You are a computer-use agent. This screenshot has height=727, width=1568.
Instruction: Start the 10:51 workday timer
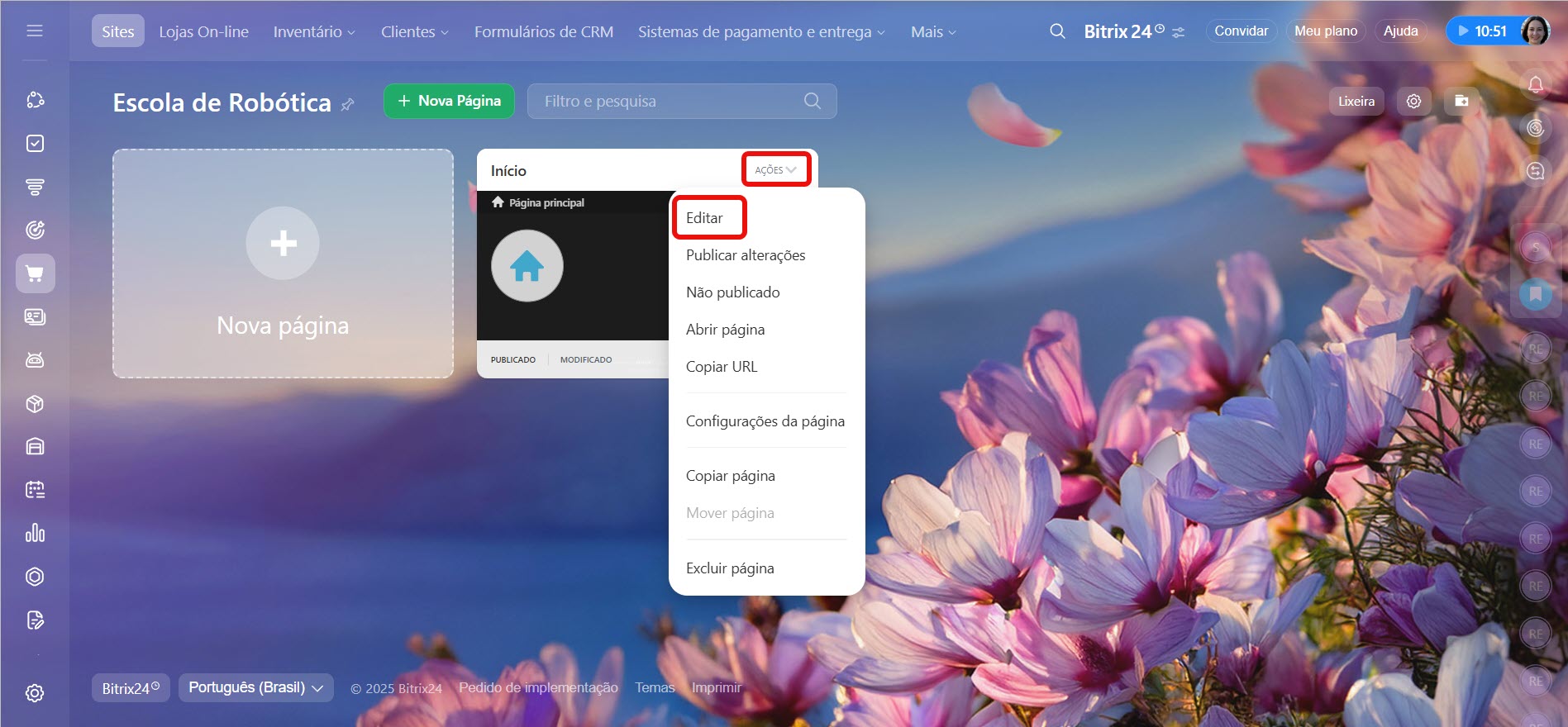click(x=1482, y=31)
